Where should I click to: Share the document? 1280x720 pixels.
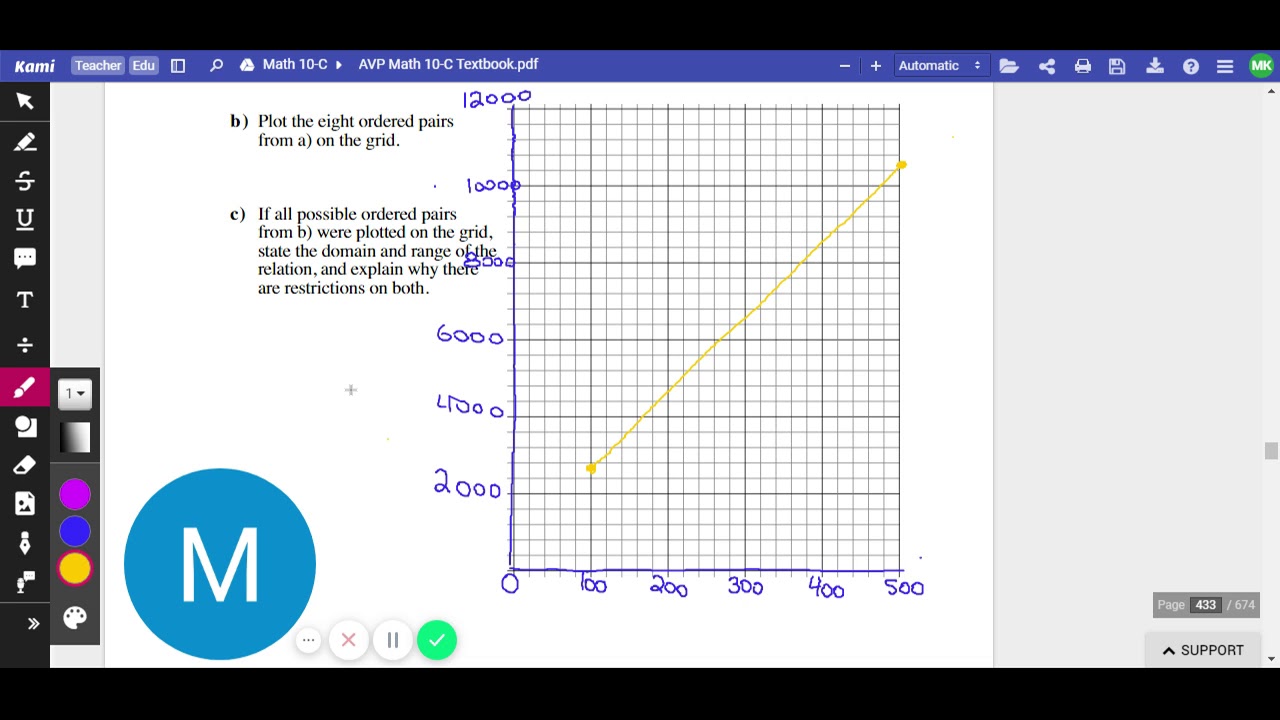pos(1047,66)
